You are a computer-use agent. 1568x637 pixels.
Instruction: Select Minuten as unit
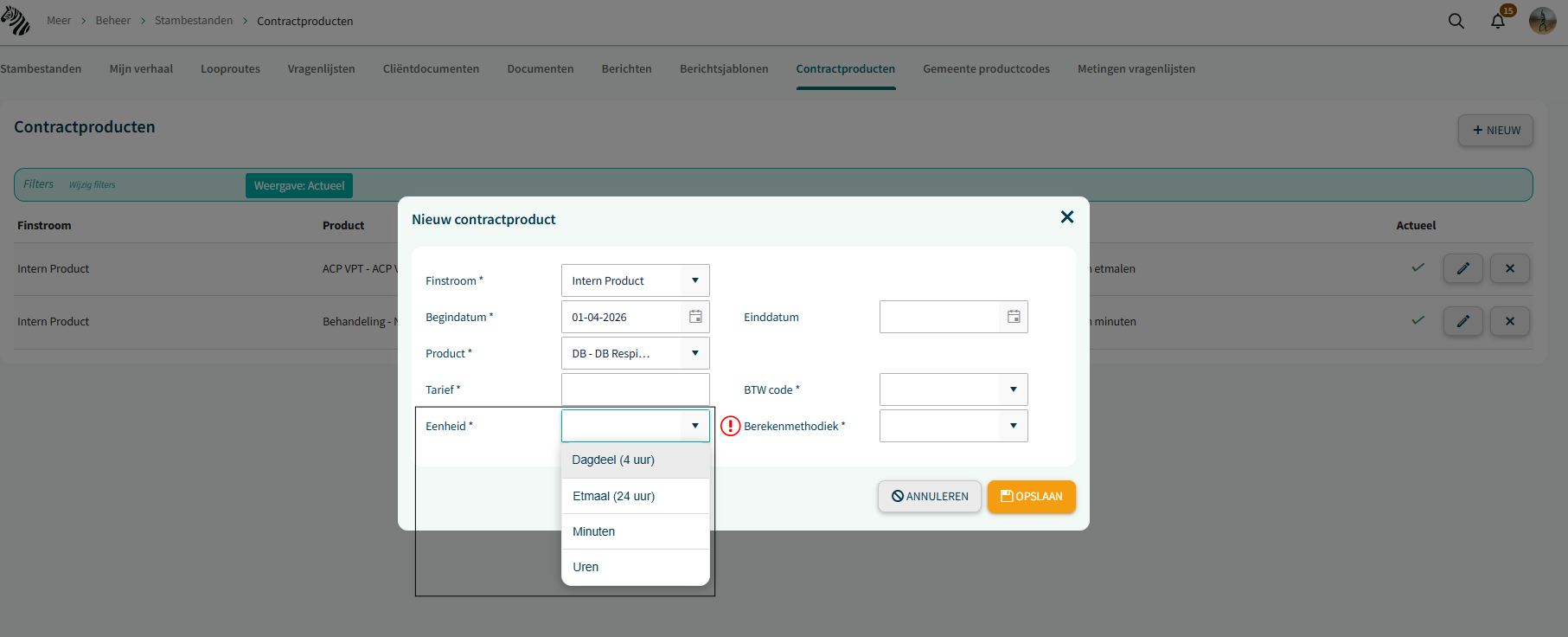(x=636, y=531)
